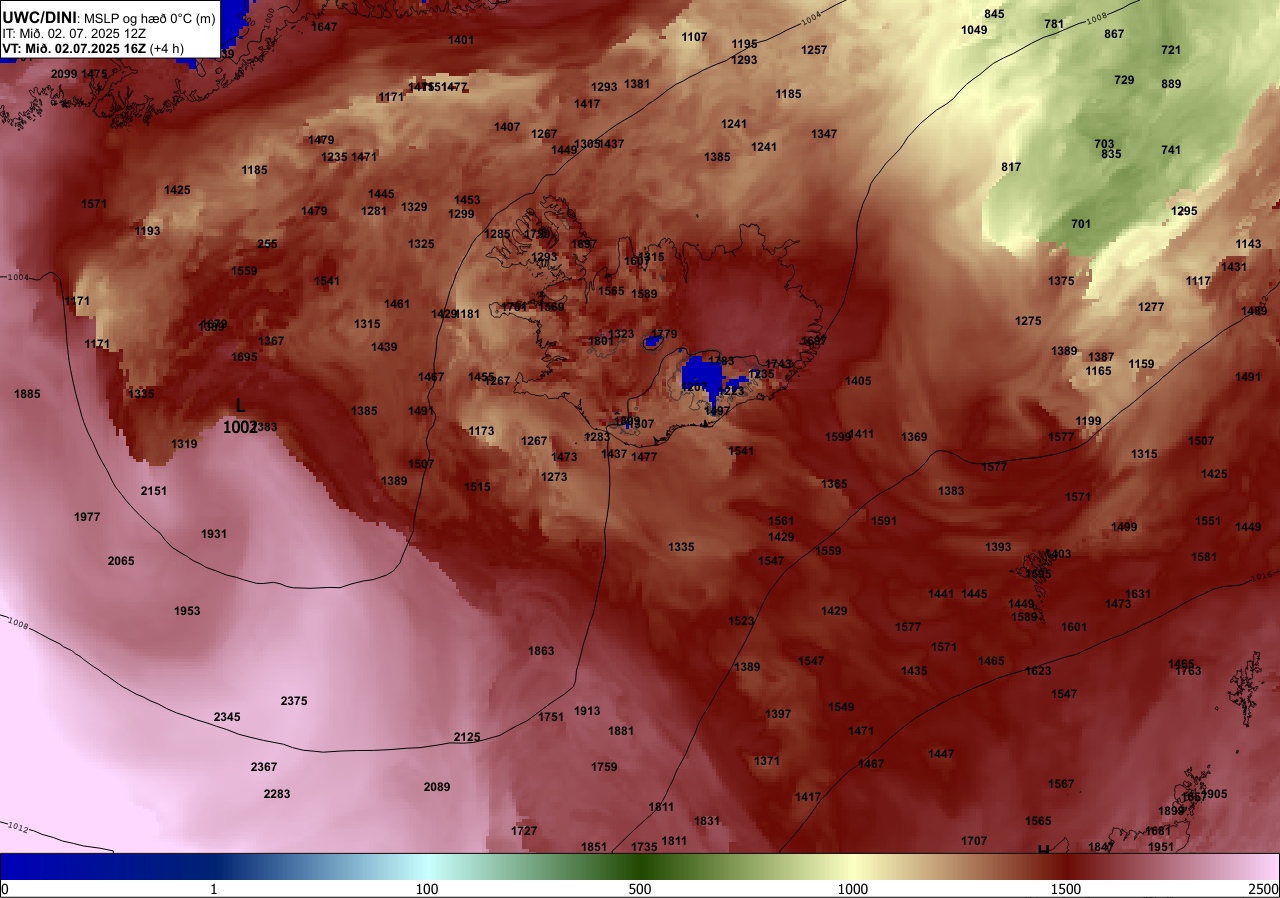Screen dimensions: 1280x898
Task: Click the height value 1759
Action: click(604, 767)
